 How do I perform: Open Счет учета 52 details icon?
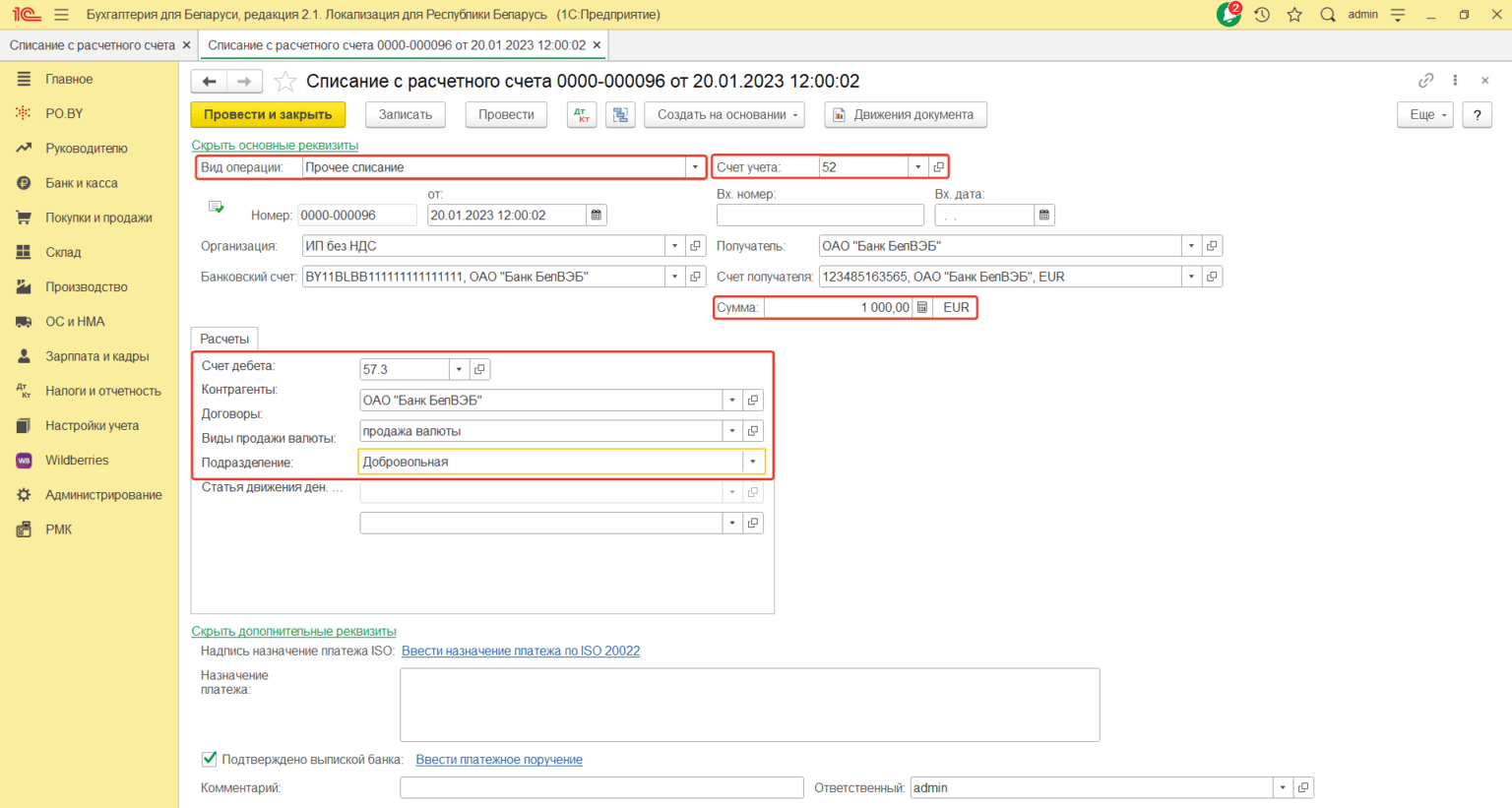(x=938, y=167)
